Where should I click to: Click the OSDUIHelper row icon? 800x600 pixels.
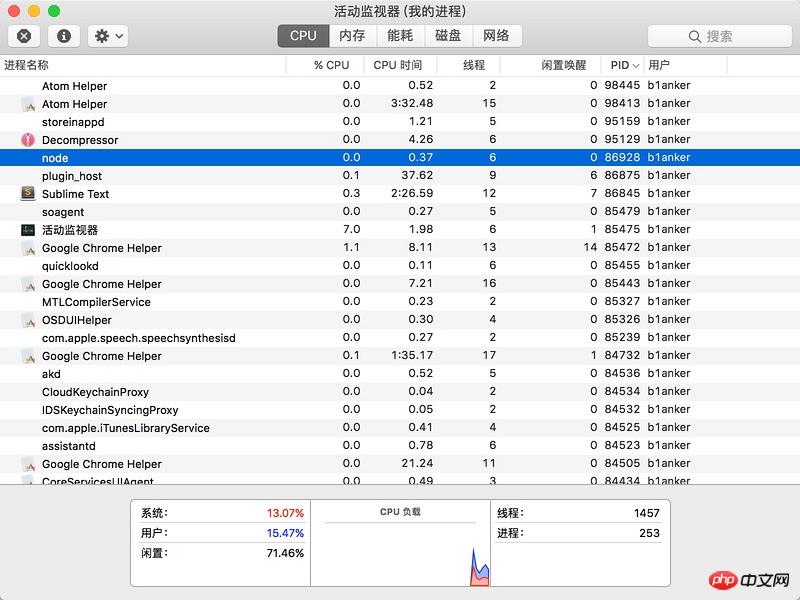click(x=29, y=320)
